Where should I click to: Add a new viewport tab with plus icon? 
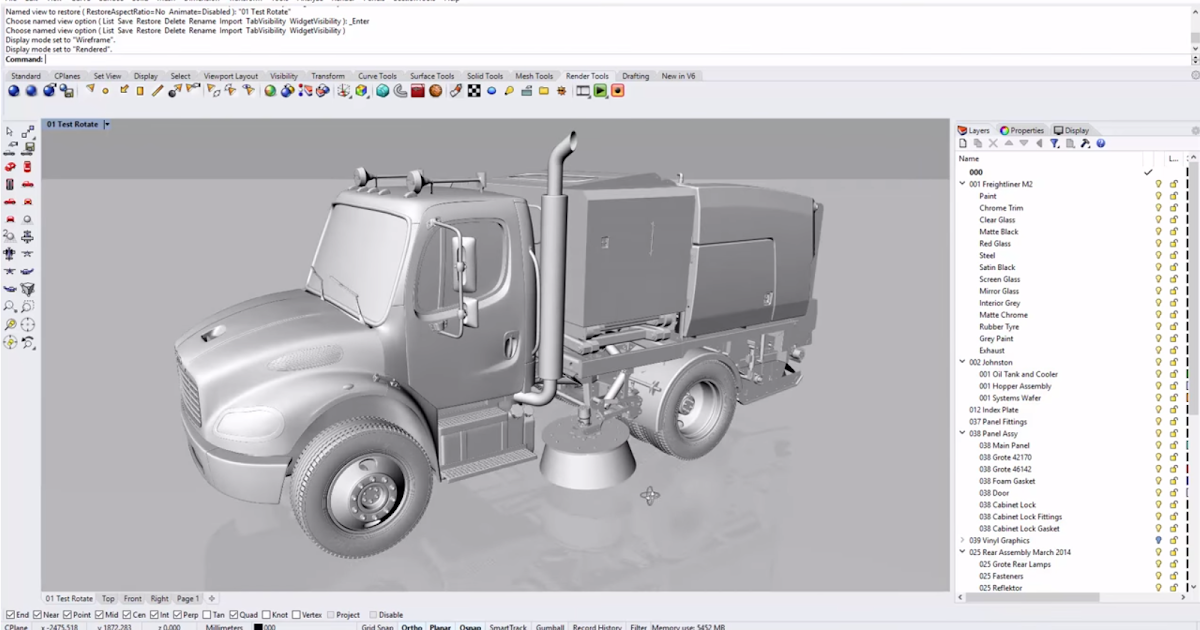[x=212, y=599]
